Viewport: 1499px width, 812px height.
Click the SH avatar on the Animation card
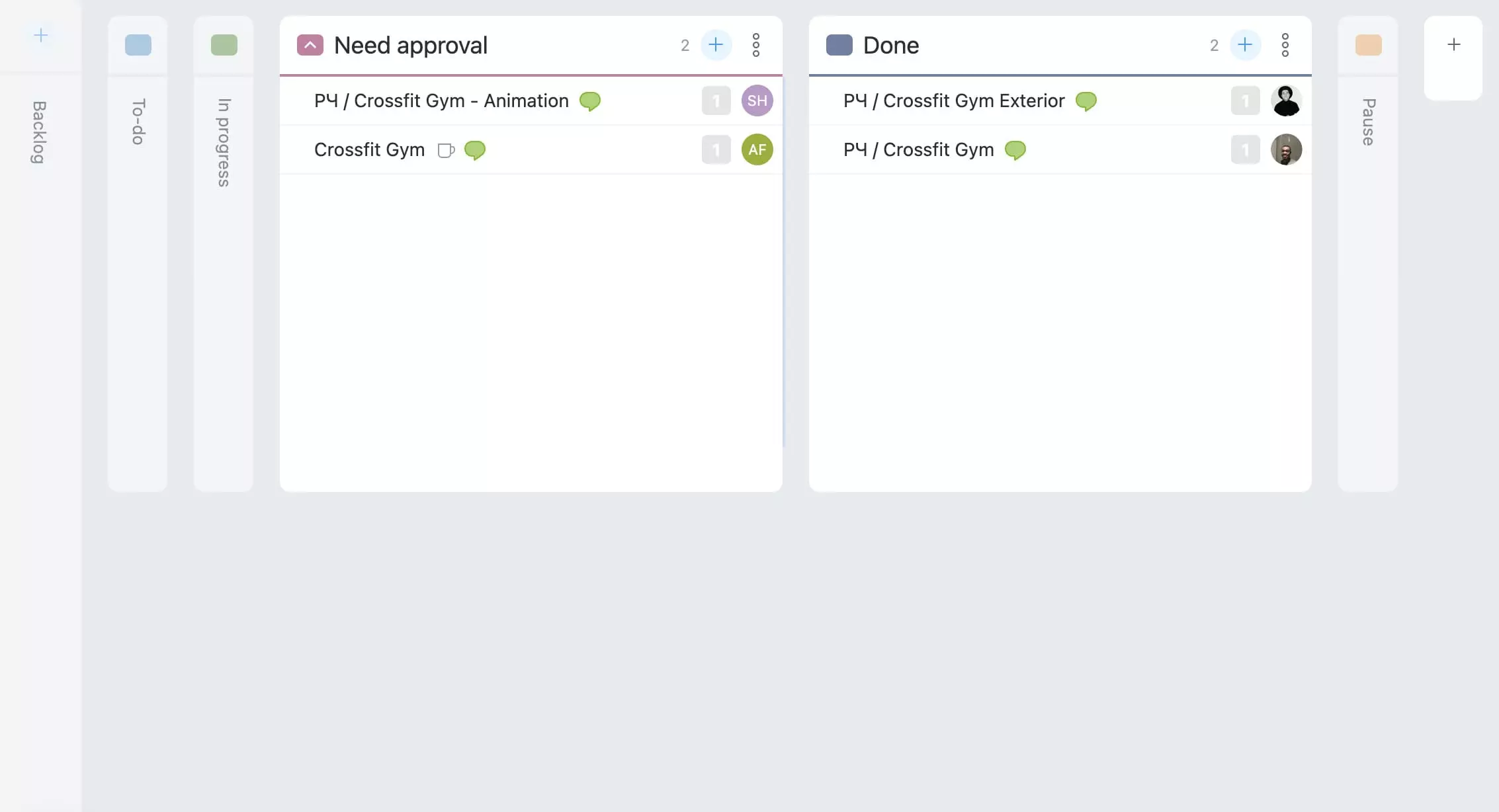point(757,101)
